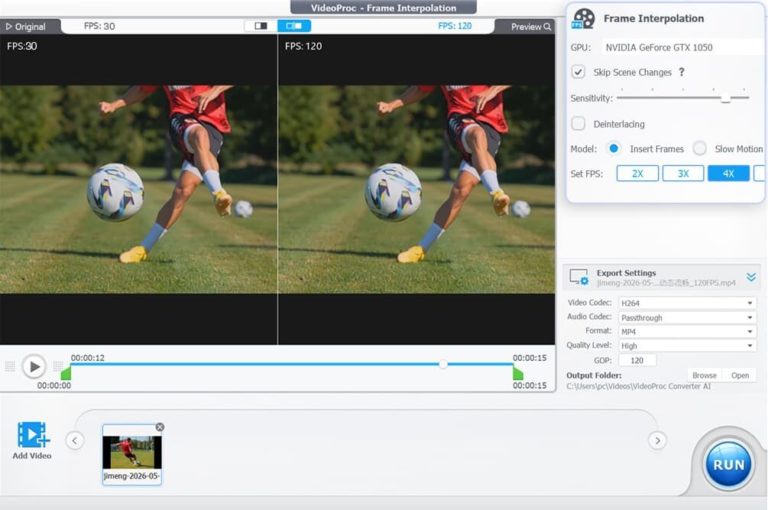
Task: Click the output folder path text
Action: tap(638, 387)
